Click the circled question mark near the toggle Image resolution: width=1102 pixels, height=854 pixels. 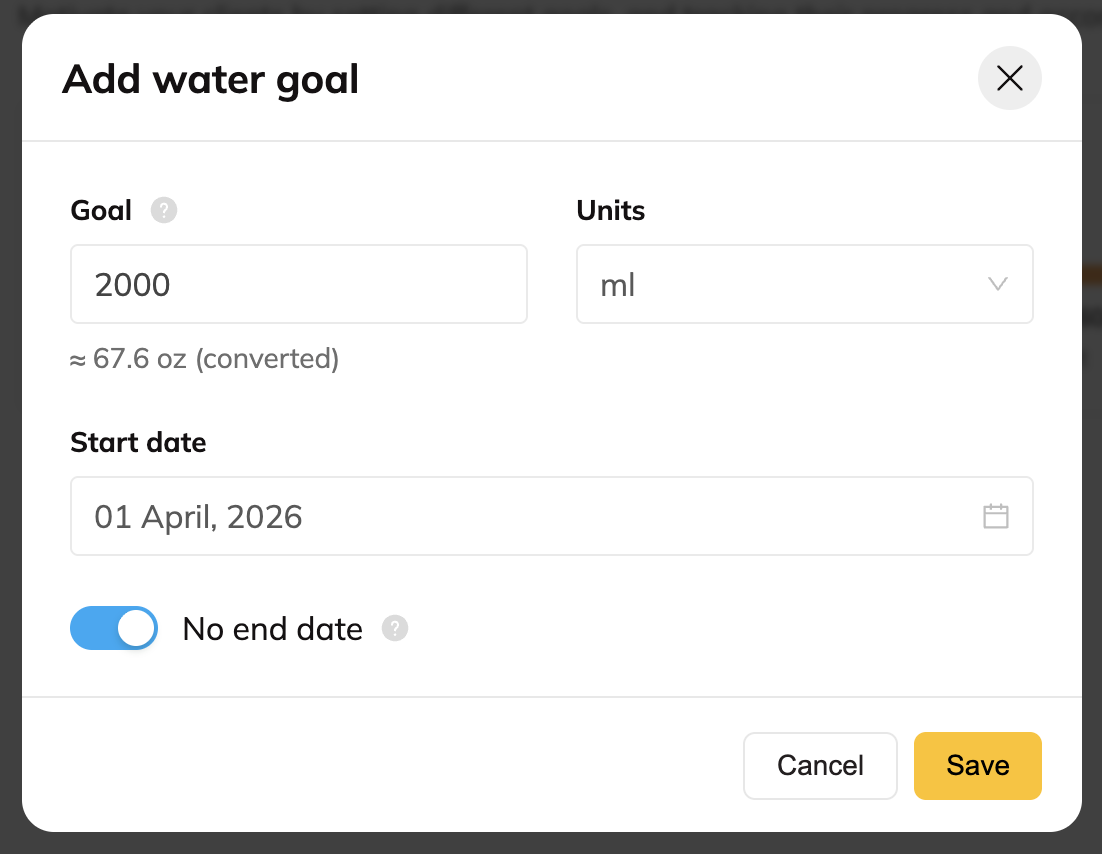tap(394, 628)
